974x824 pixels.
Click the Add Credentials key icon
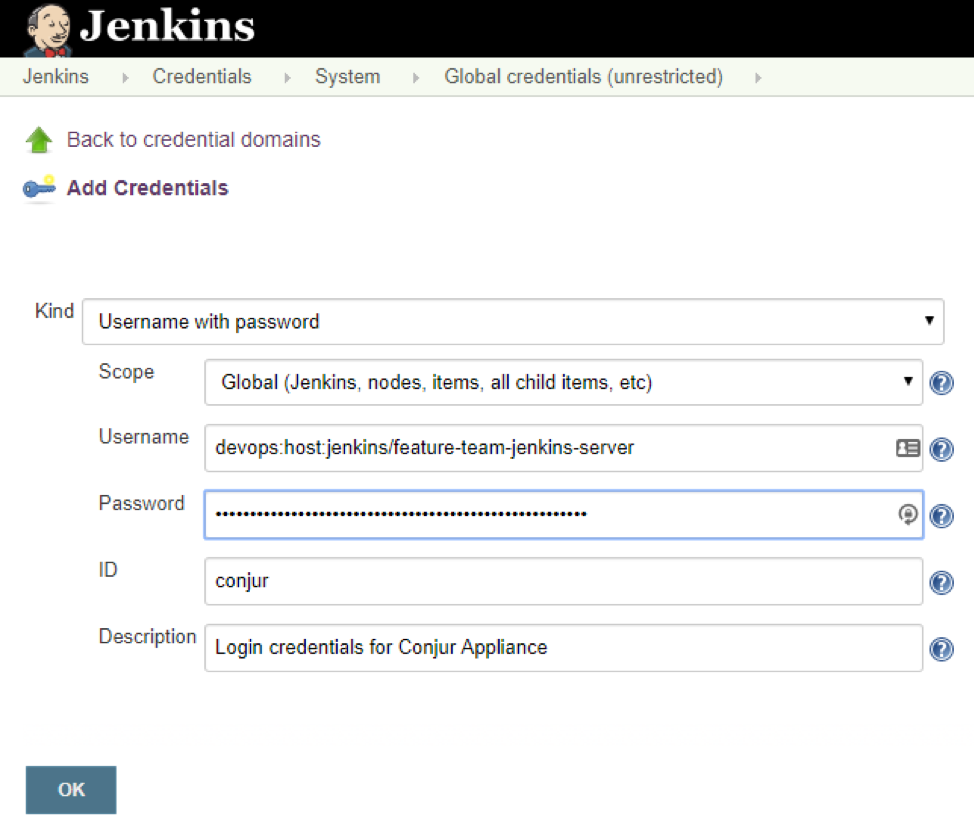(39, 188)
